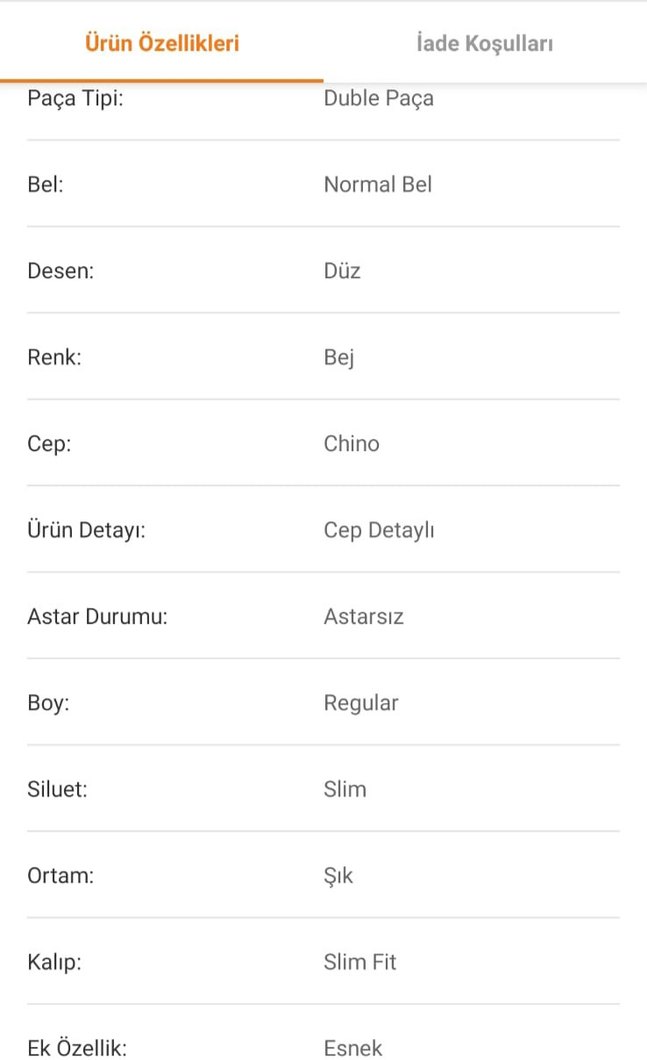Select the 'Siluet:' label

click(57, 789)
